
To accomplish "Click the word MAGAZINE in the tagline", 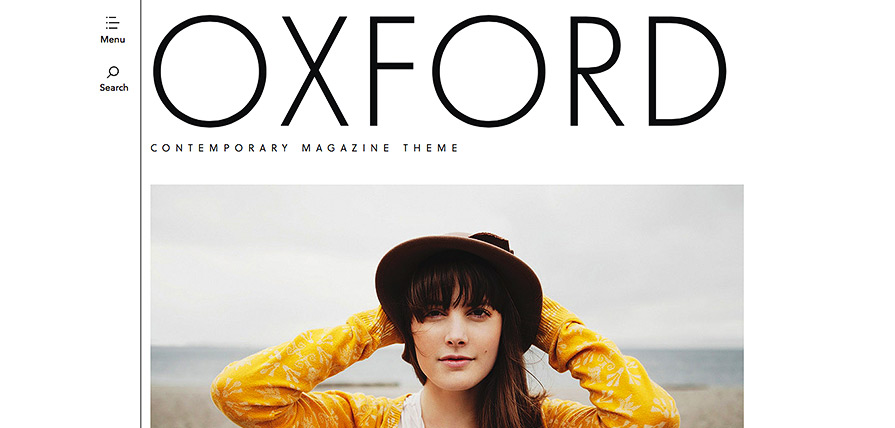I will coord(346,148).
